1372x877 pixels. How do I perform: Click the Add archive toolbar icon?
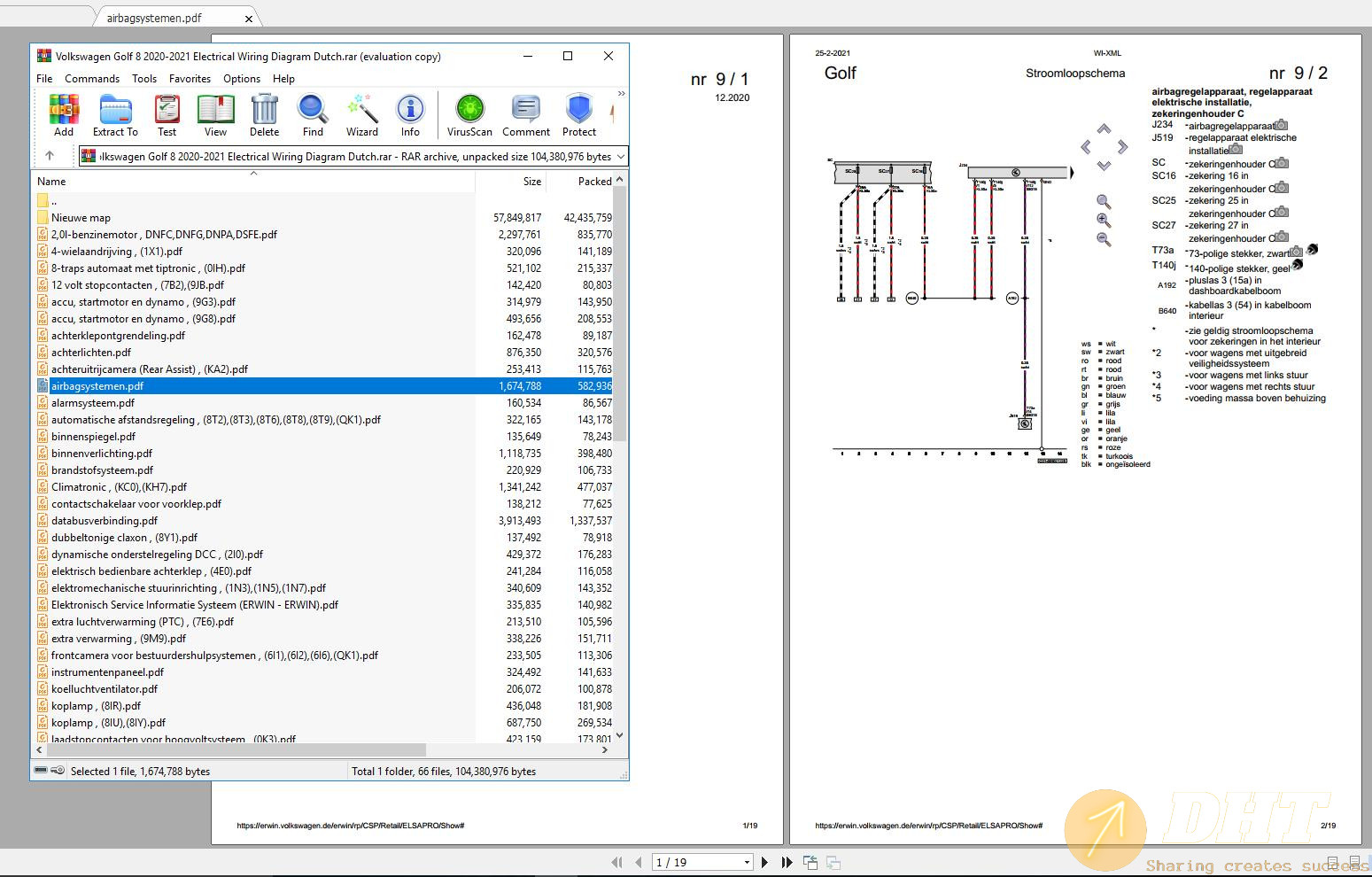(64, 116)
